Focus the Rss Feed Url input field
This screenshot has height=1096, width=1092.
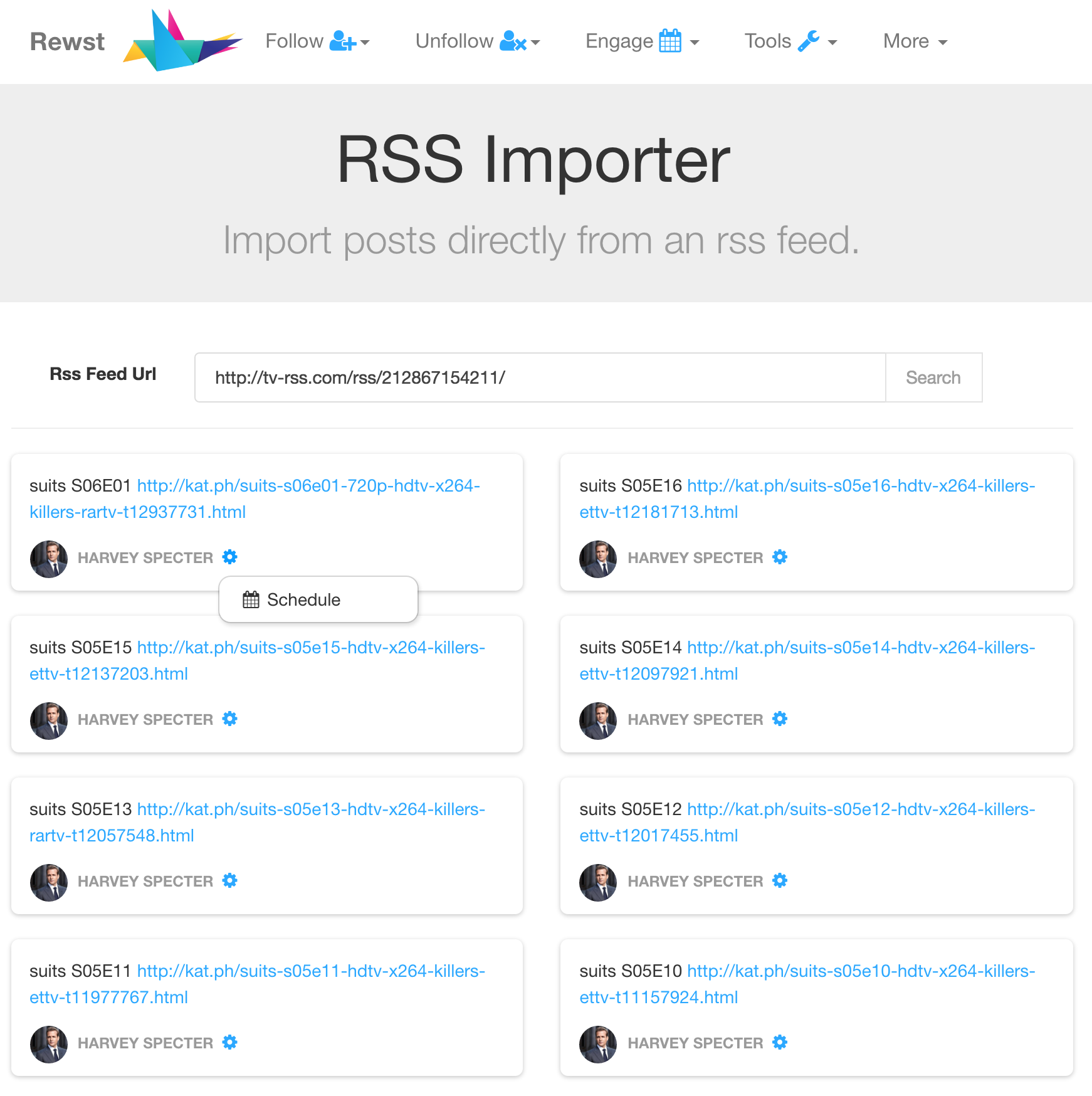(540, 377)
